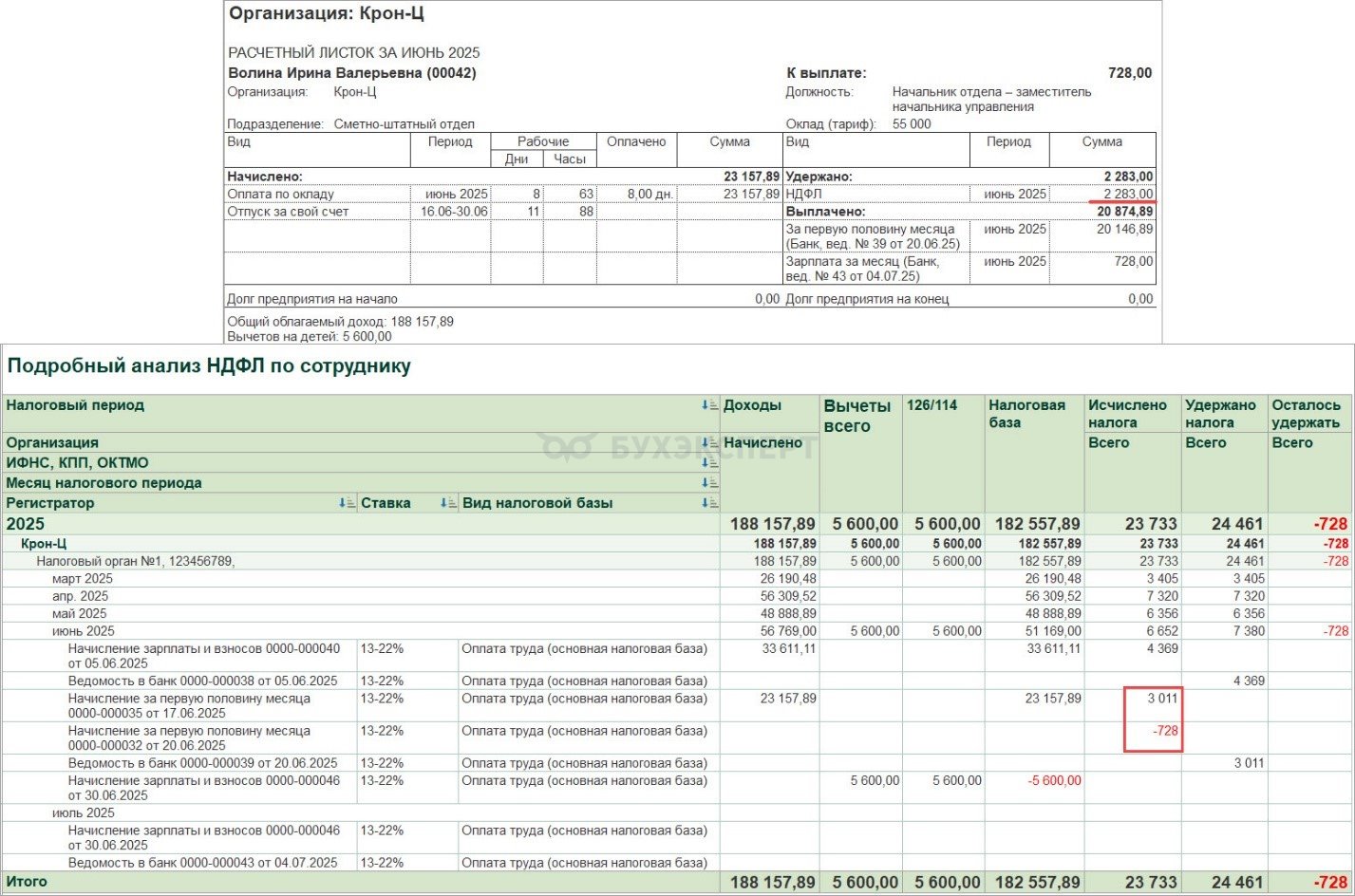Click the Отпуск за свой счет row label

coord(288,212)
